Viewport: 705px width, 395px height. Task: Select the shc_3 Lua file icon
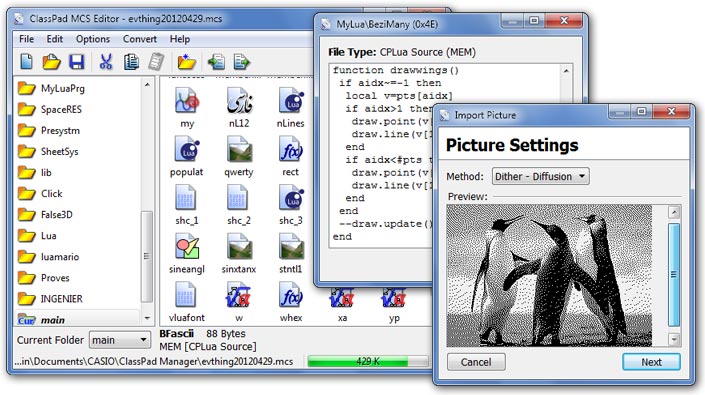(290, 198)
